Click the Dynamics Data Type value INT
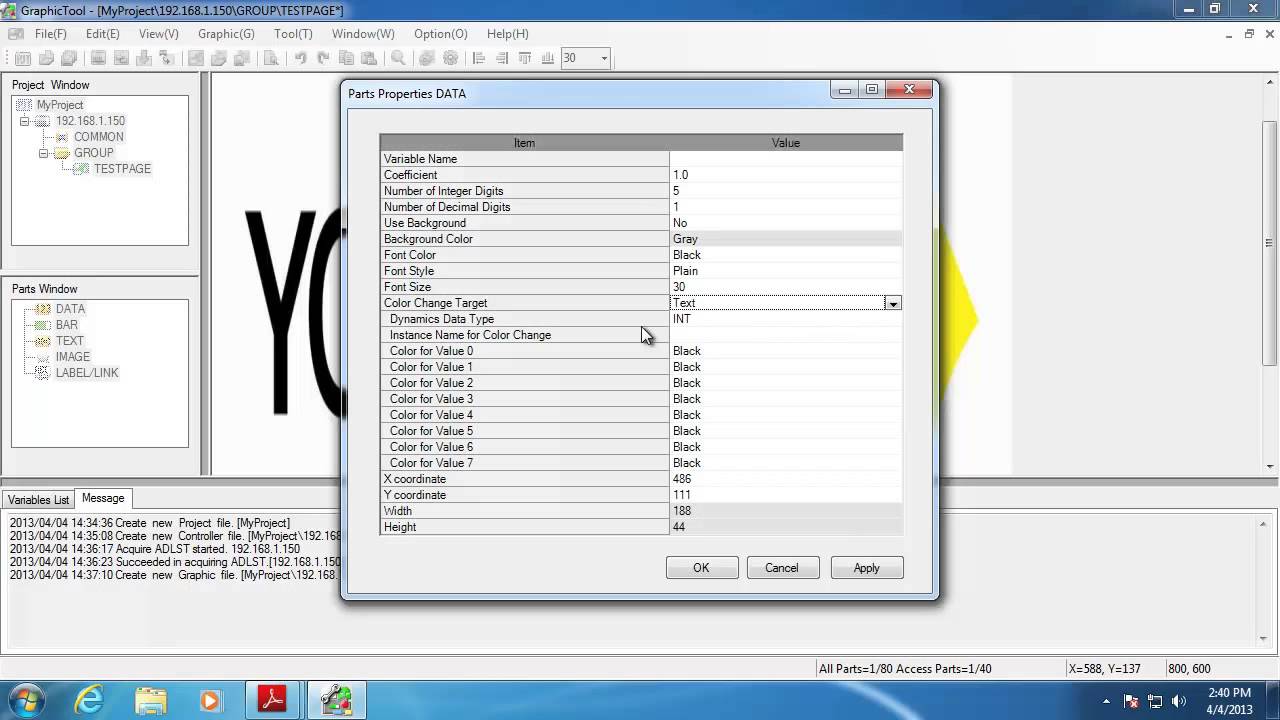Viewport: 1280px width, 720px height. point(786,319)
